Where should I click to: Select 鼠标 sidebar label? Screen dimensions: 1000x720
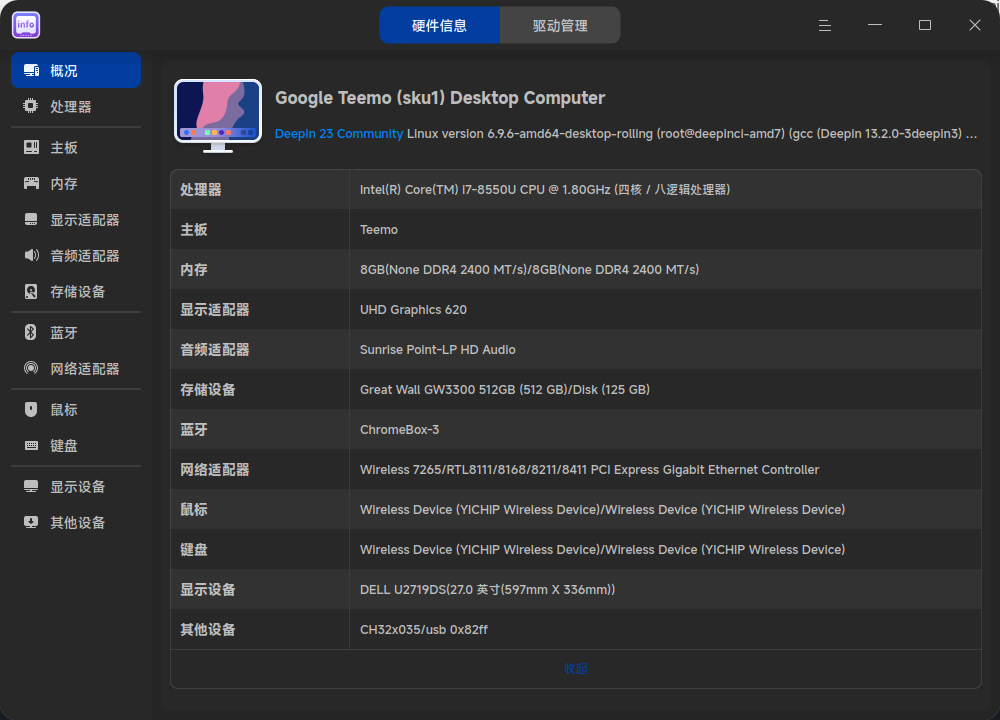(64, 410)
